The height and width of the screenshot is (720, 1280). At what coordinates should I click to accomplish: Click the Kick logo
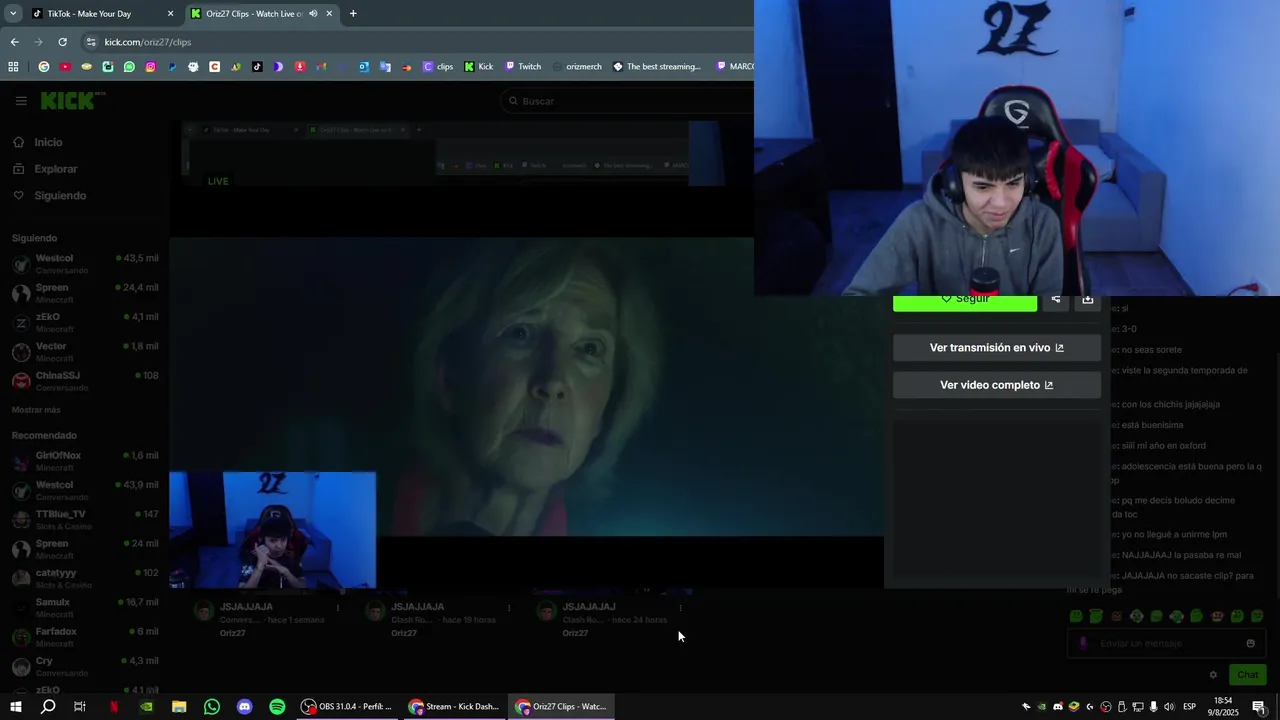[x=70, y=100]
